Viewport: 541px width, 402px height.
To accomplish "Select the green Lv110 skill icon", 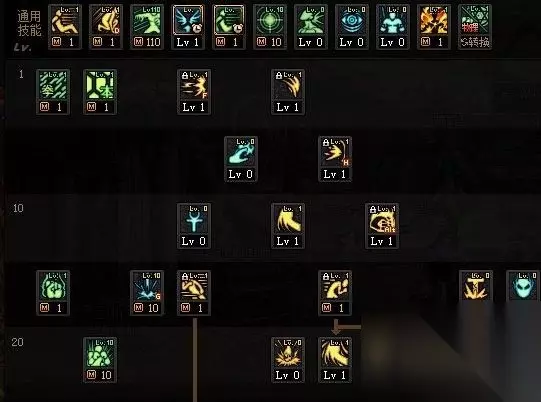I will 147,27.
